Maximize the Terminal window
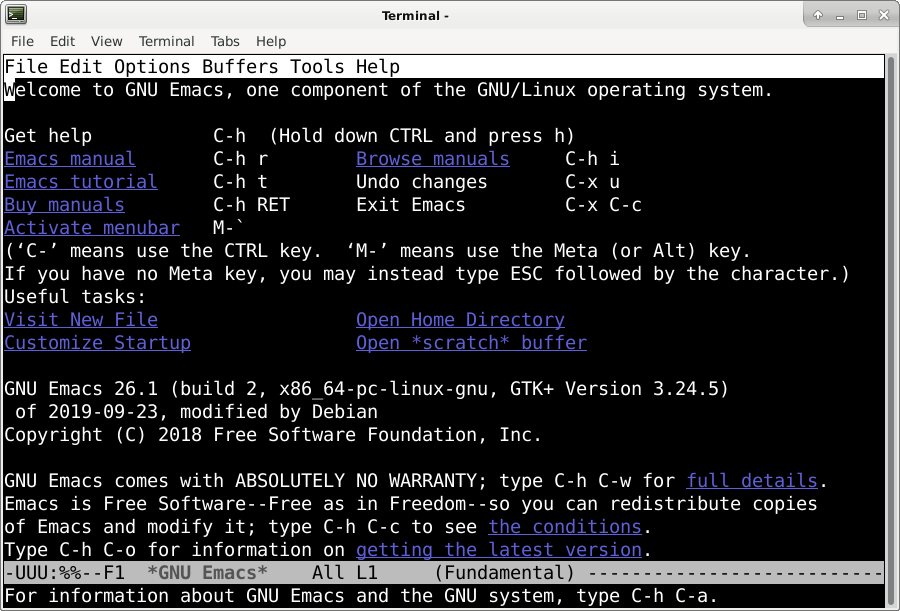The width and height of the screenshot is (900, 611). pyautogui.click(x=862, y=16)
